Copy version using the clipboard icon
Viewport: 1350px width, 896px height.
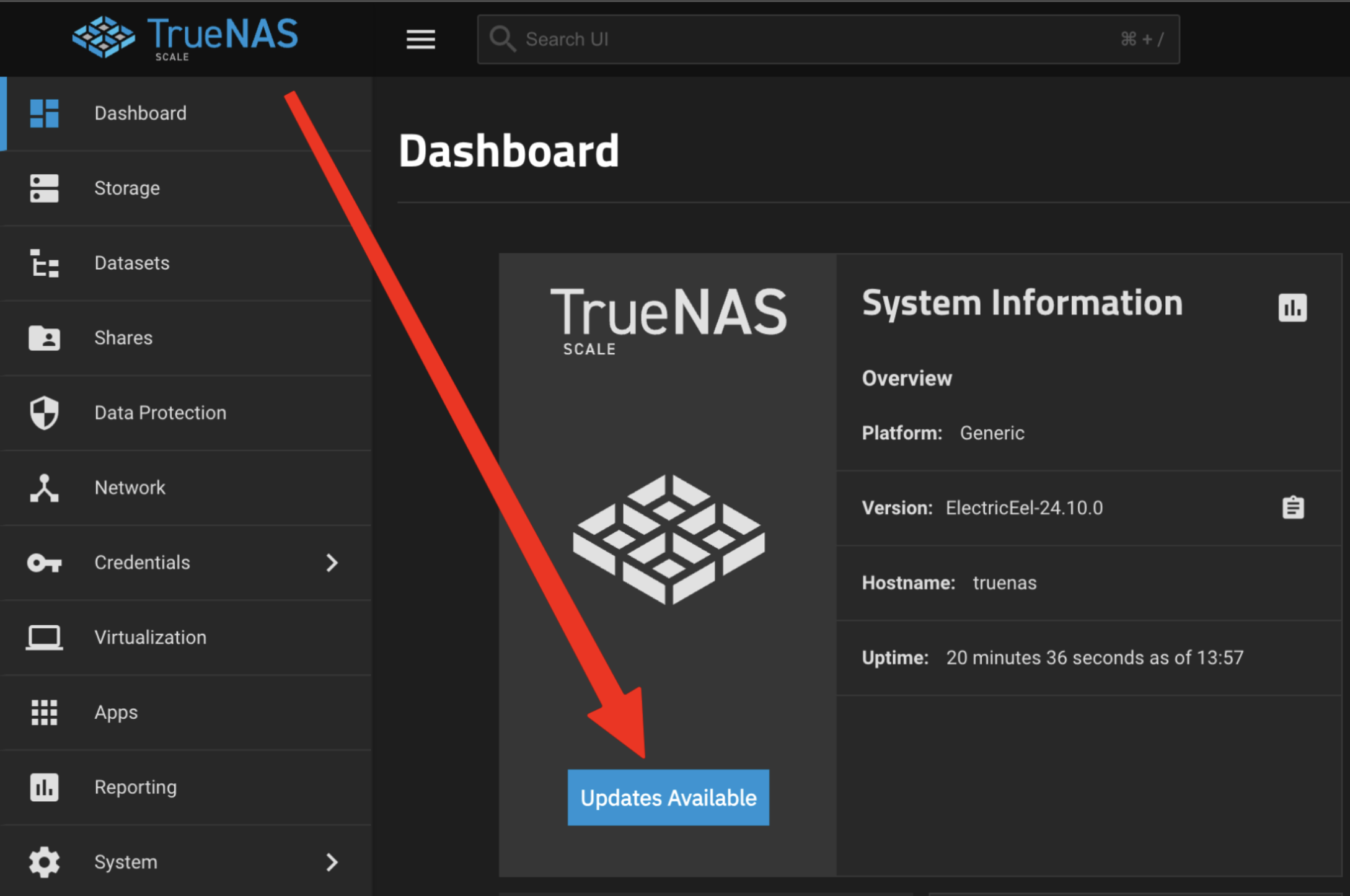[x=1293, y=508]
